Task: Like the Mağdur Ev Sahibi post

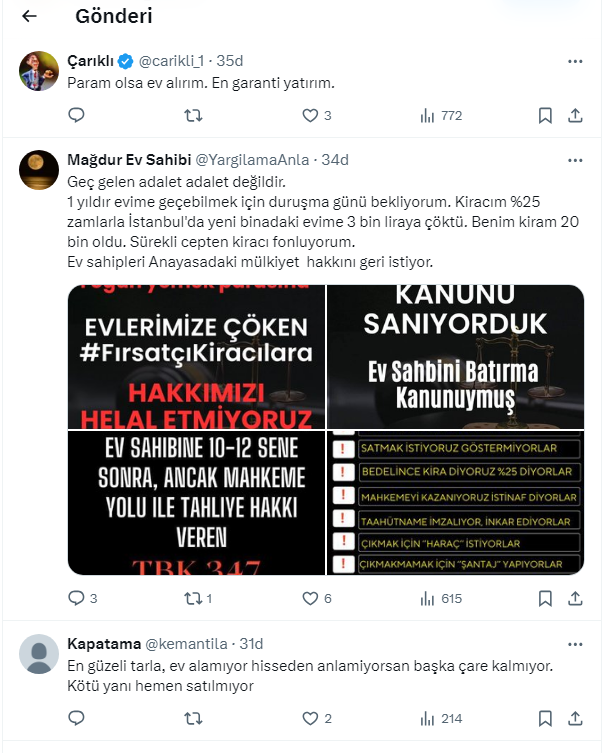Action: point(317,598)
